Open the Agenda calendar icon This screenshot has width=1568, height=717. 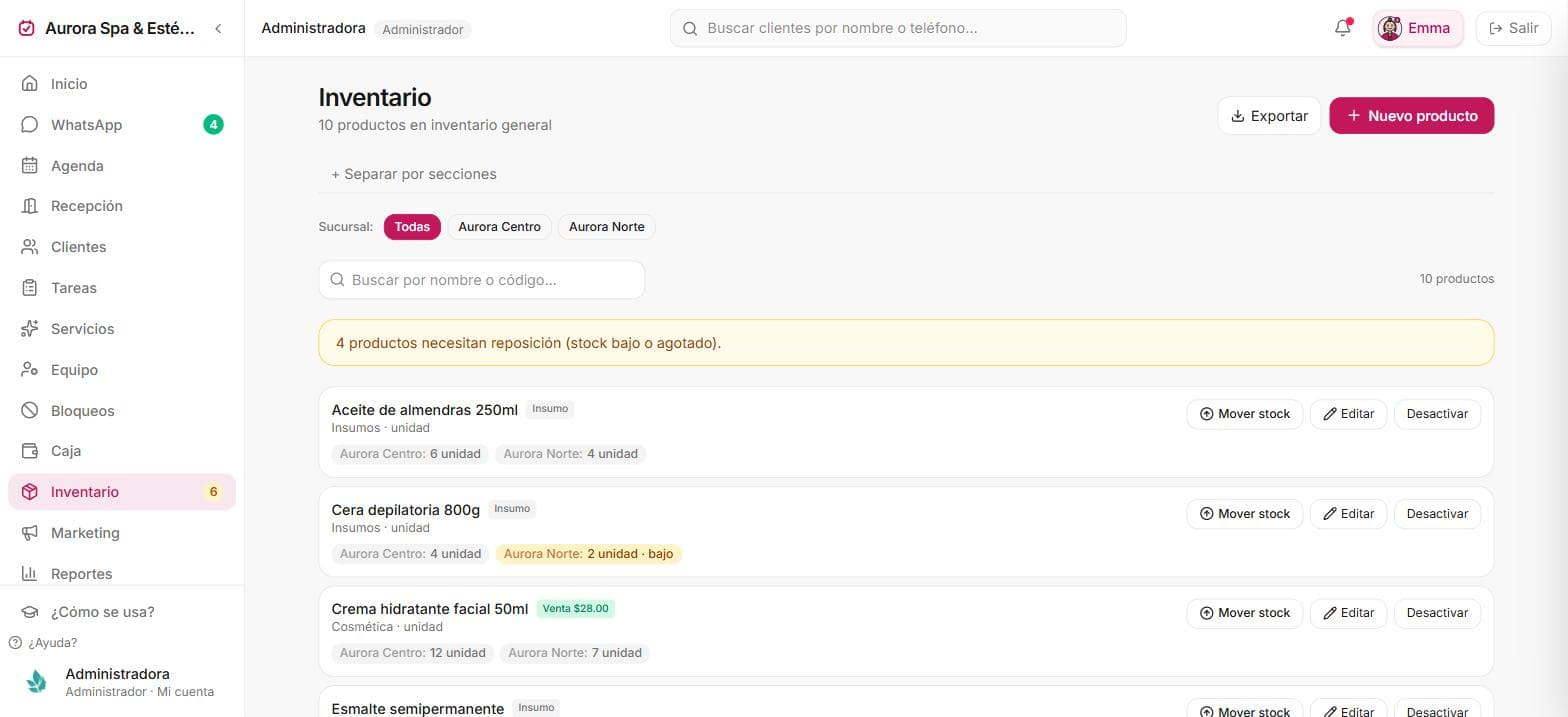30,166
